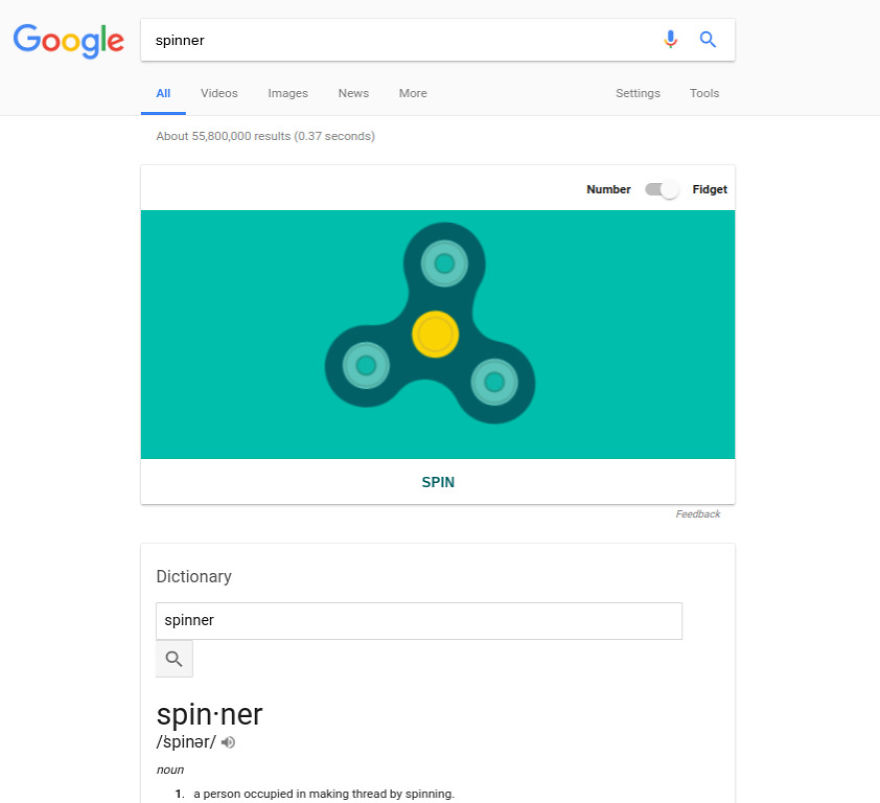Click inside the main search box
The image size is (880, 803).
[400, 40]
